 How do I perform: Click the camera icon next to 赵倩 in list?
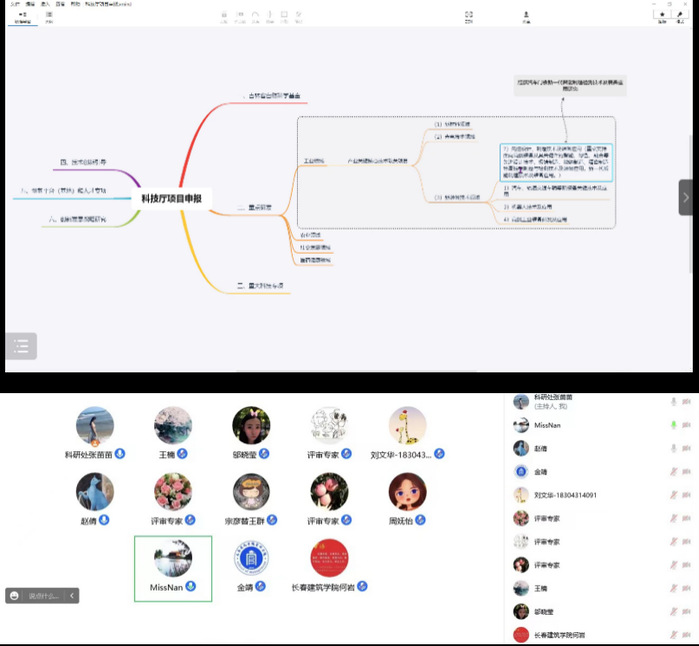point(689,448)
